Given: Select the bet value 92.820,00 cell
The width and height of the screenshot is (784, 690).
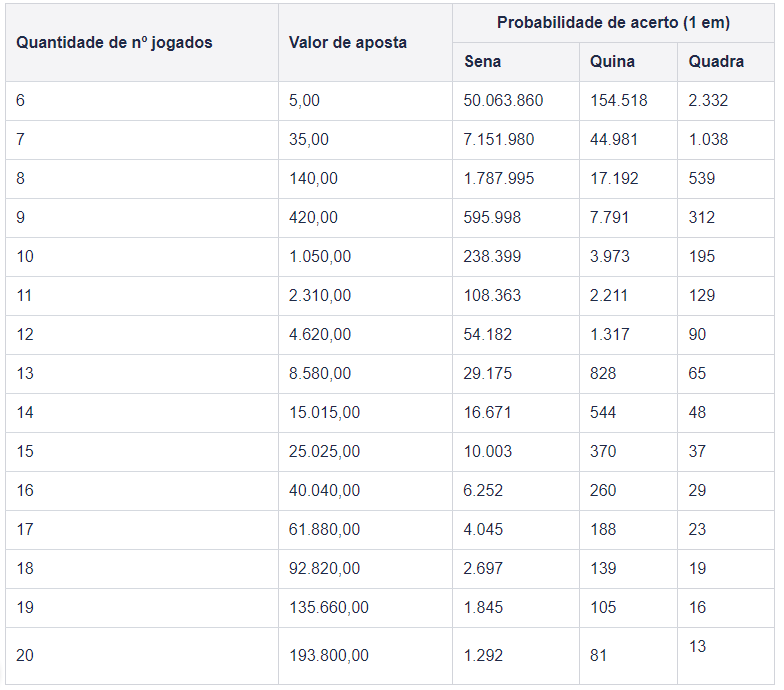Looking at the screenshot, I should pos(366,569).
